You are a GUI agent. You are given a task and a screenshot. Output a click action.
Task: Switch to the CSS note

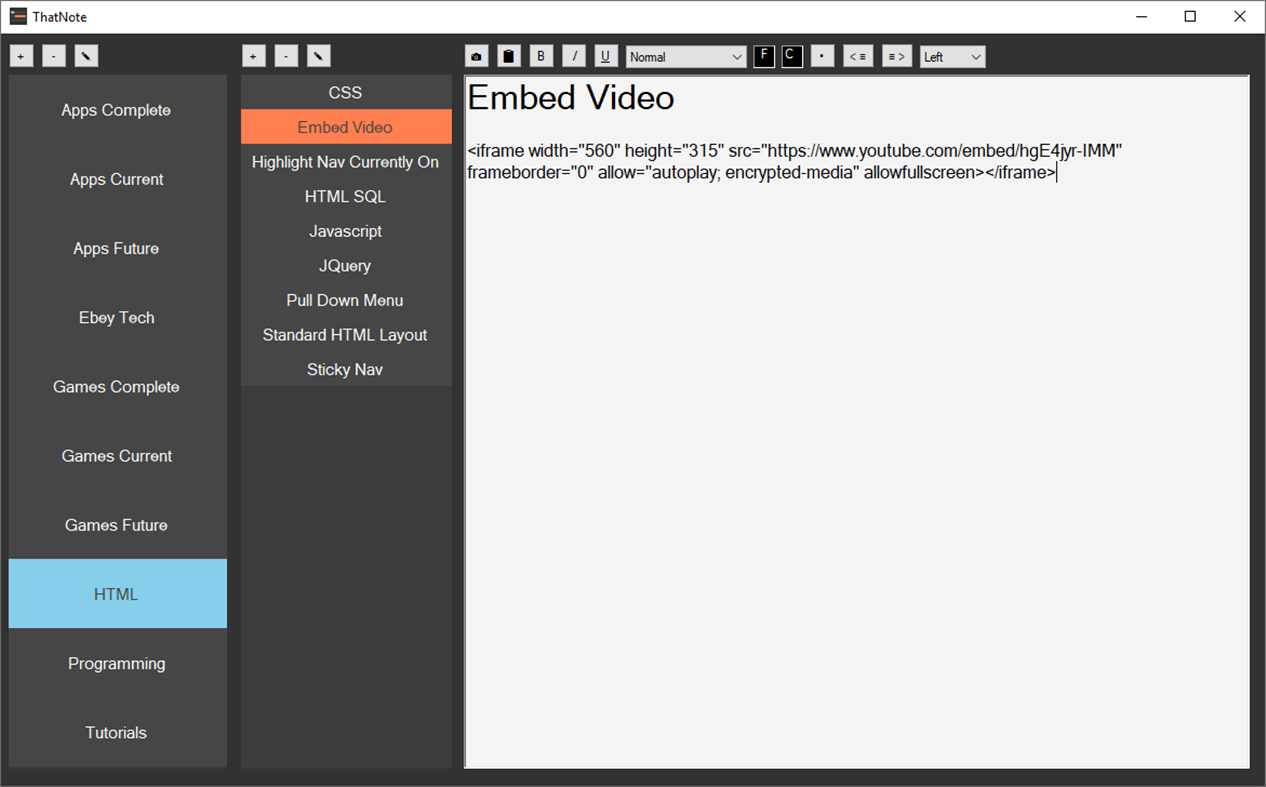pyautogui.click(x=345, y=92)
